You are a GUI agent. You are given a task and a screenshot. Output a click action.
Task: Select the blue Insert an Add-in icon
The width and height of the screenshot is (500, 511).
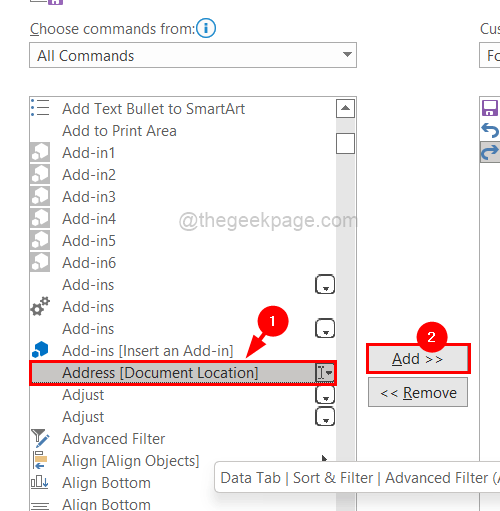40,350
